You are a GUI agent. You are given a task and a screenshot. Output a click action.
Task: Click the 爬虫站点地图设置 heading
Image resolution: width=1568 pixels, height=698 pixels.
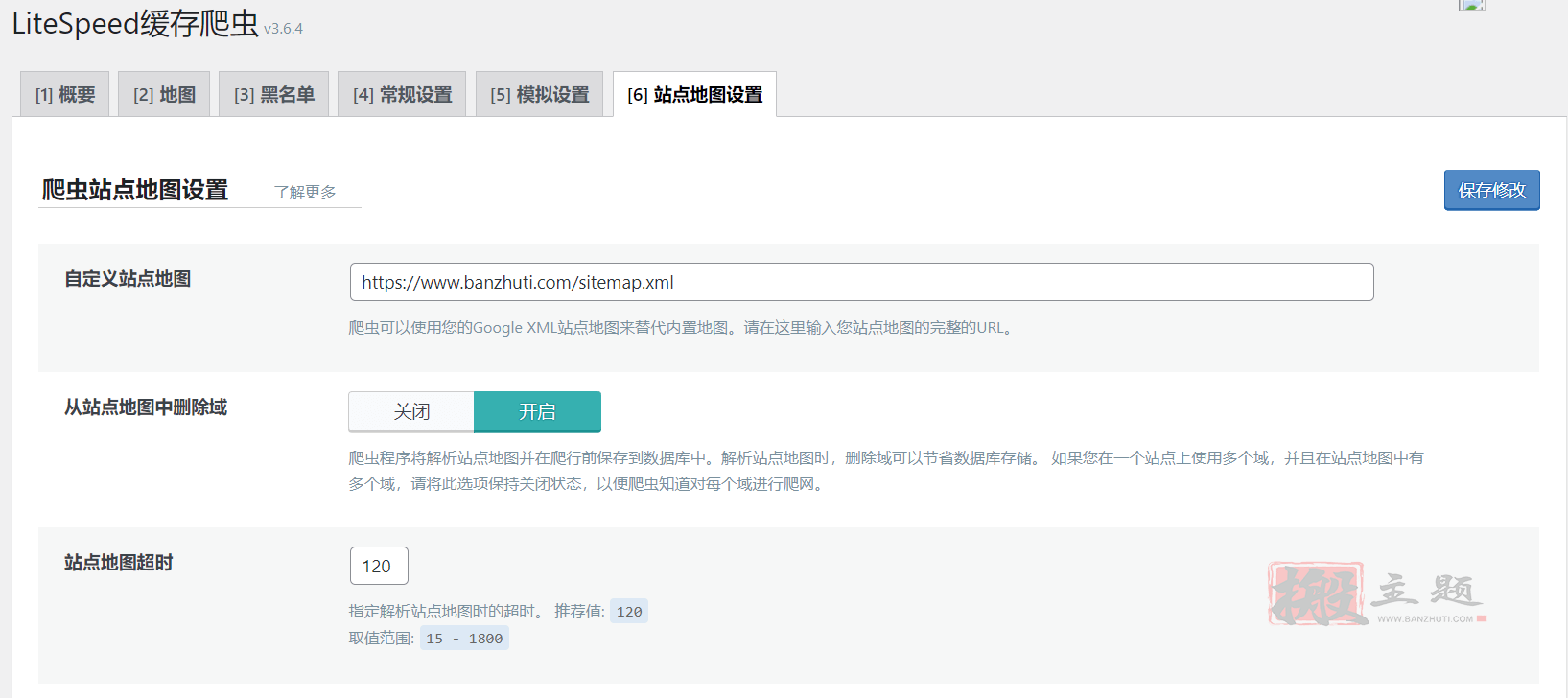[x=135, y=190]
